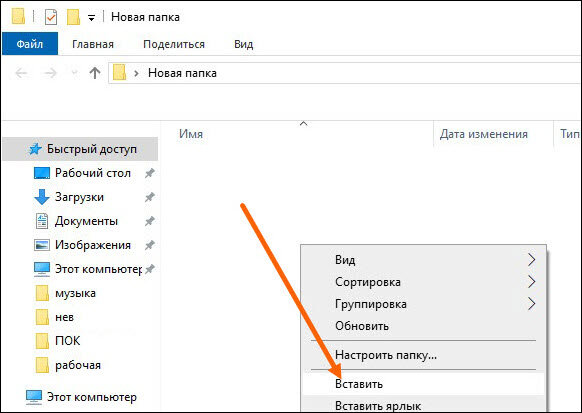The image size is (582, 413).
Task: Click the pin icon beside pinned Этот компьютер
Action: tap(150, 269)
